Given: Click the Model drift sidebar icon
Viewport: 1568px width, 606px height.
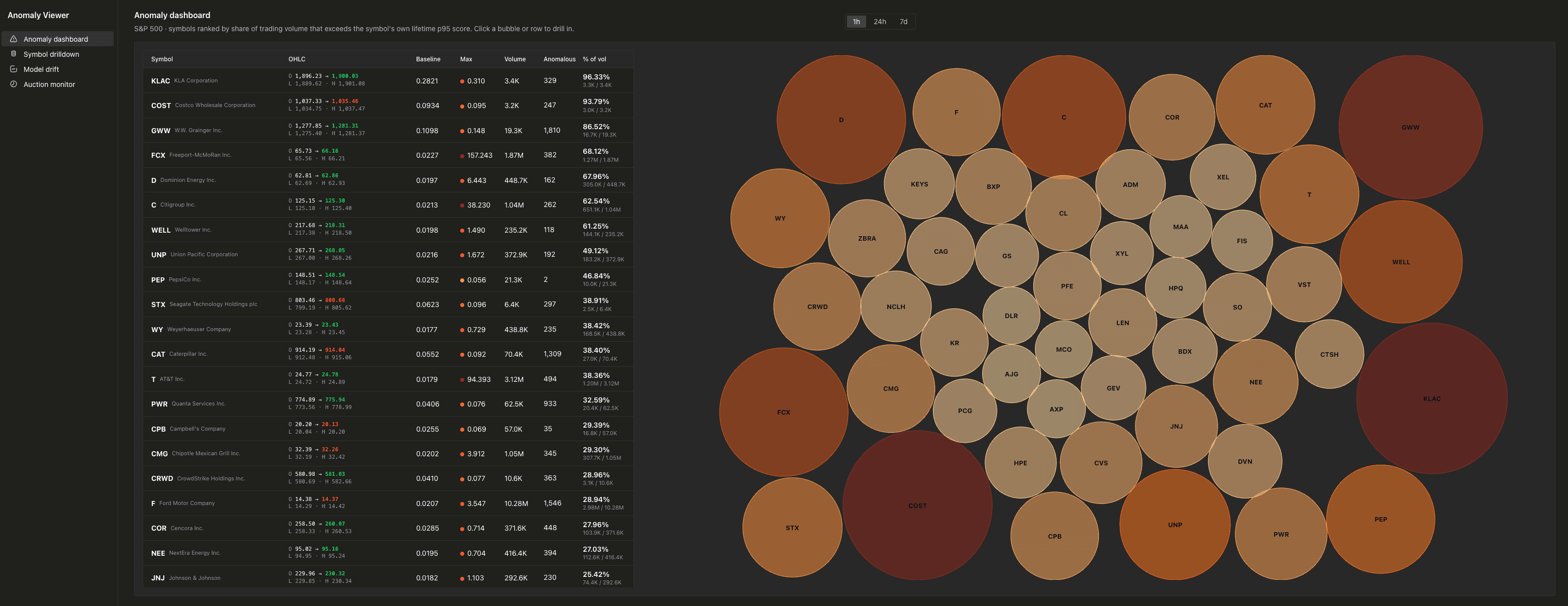Looking at the screenshot, I should 14,69.
